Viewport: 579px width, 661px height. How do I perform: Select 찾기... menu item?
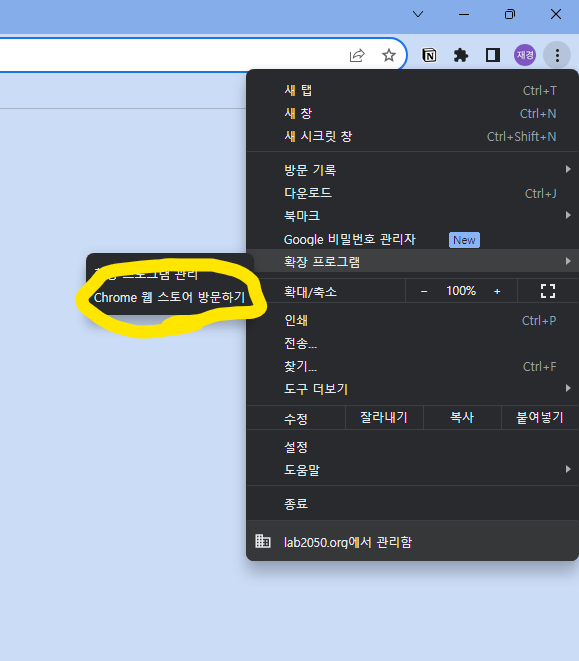pos(412,366)
